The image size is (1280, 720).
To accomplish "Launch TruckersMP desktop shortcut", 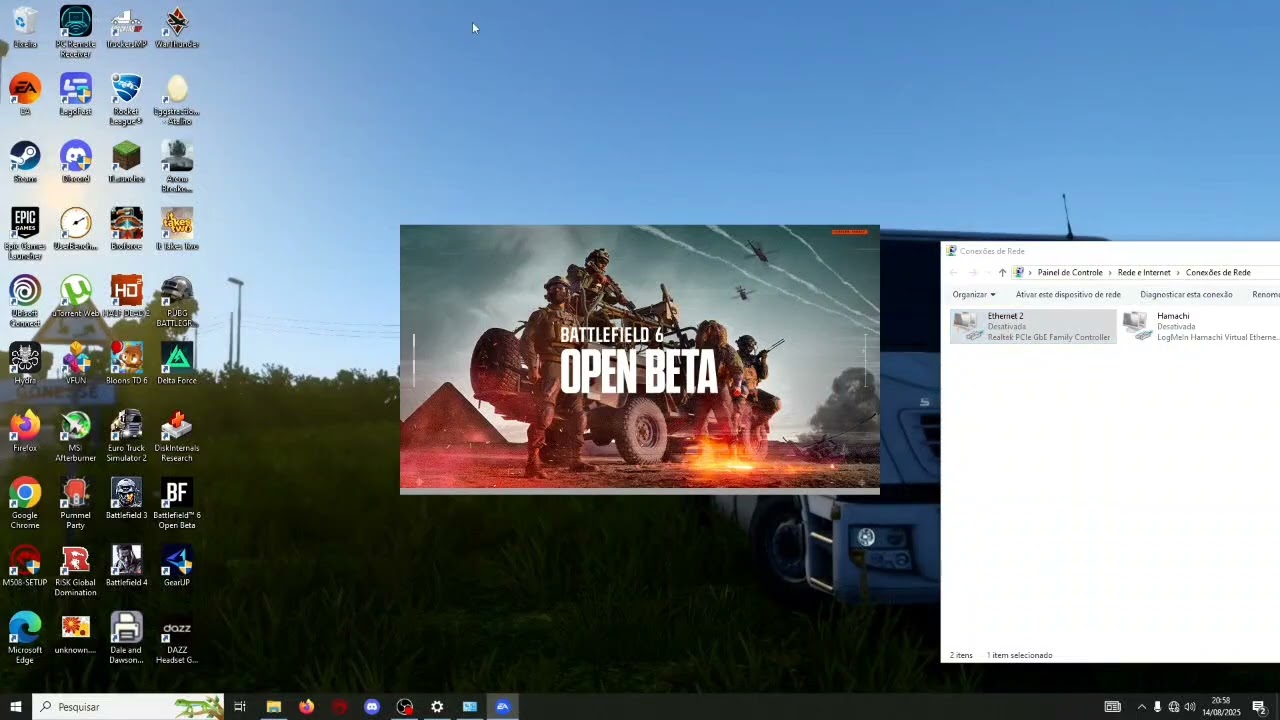I will point(126,28).
